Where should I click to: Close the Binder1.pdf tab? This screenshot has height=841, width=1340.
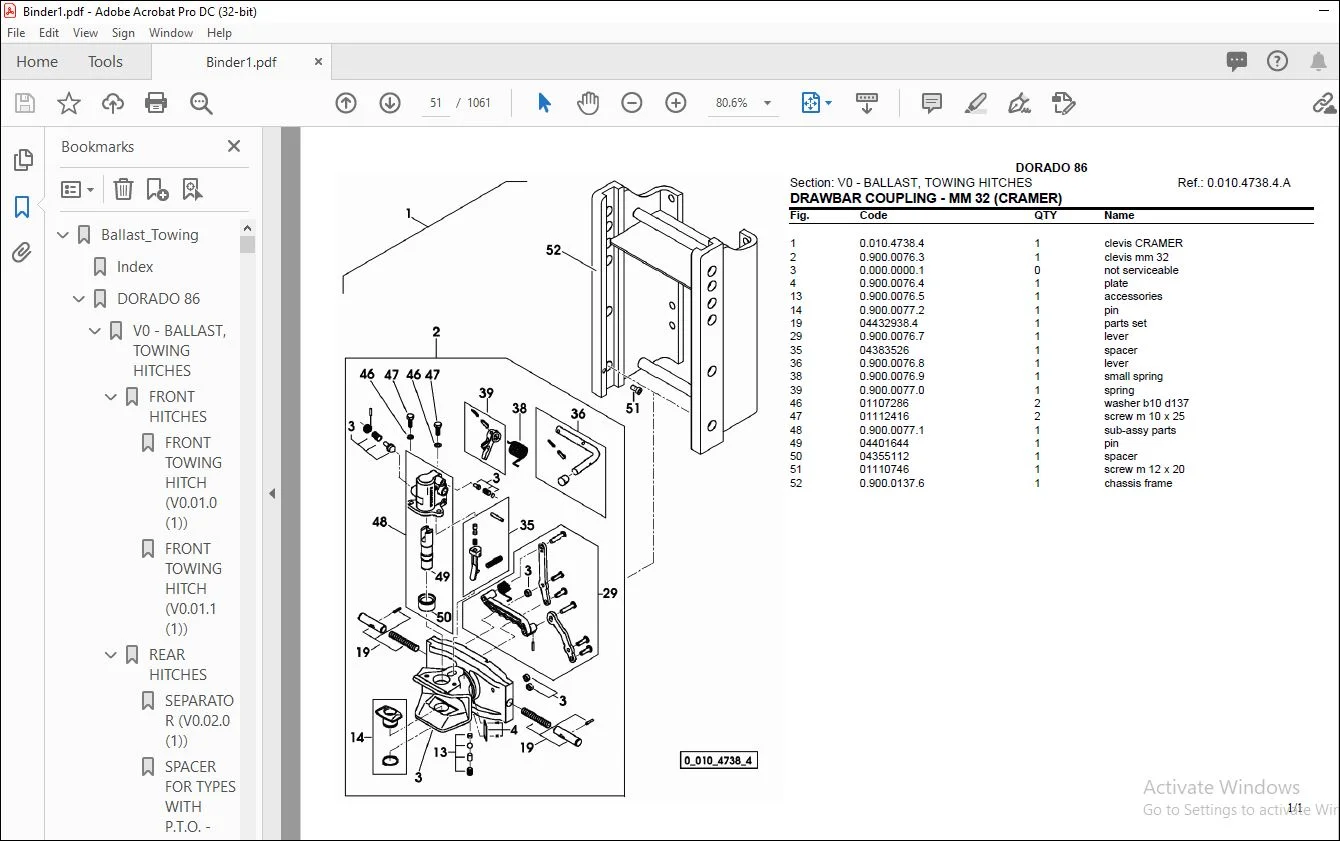[319, 62]
